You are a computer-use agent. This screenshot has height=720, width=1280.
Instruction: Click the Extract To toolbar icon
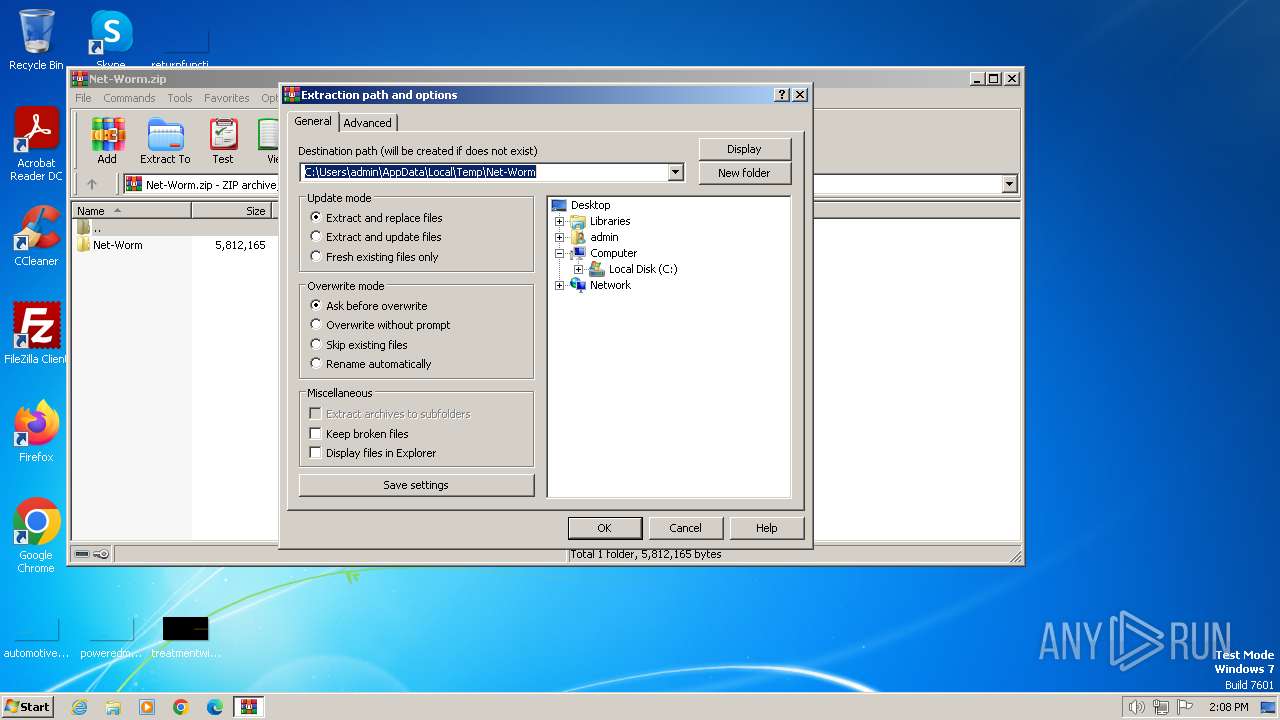point(165,141)
